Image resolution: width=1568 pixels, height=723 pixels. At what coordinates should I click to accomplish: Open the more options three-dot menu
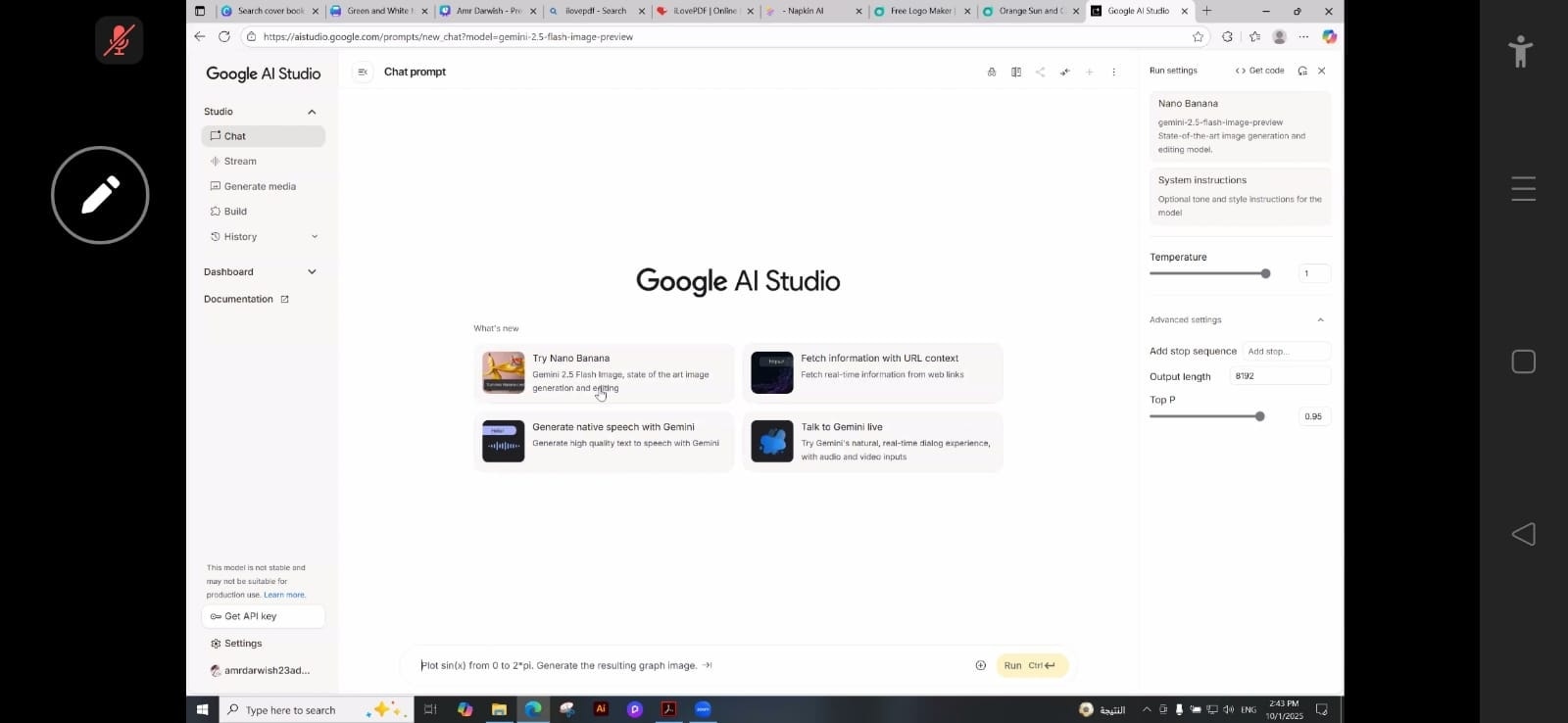(1113, 72)
